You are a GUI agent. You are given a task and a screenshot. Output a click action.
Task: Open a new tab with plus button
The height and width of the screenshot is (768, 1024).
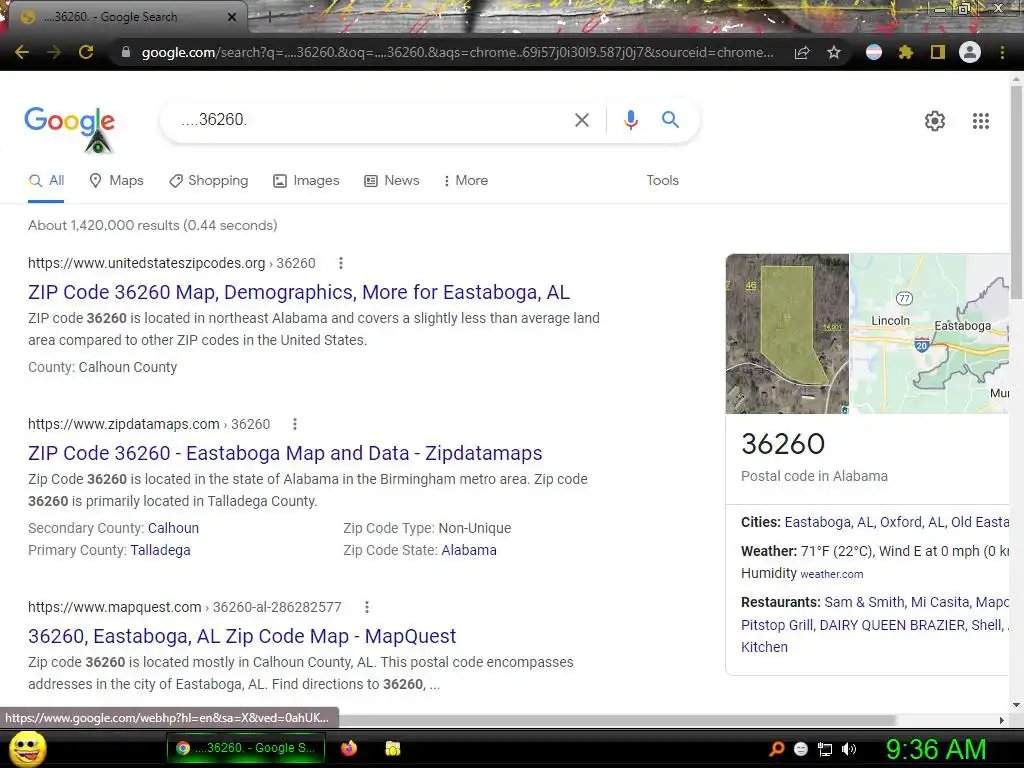tap(268, 18)
